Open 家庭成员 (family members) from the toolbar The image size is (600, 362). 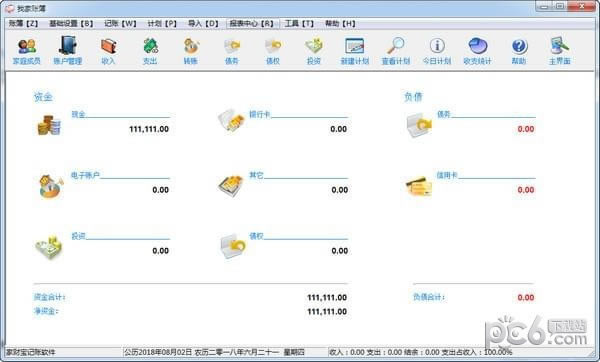[x=26, y=51]
